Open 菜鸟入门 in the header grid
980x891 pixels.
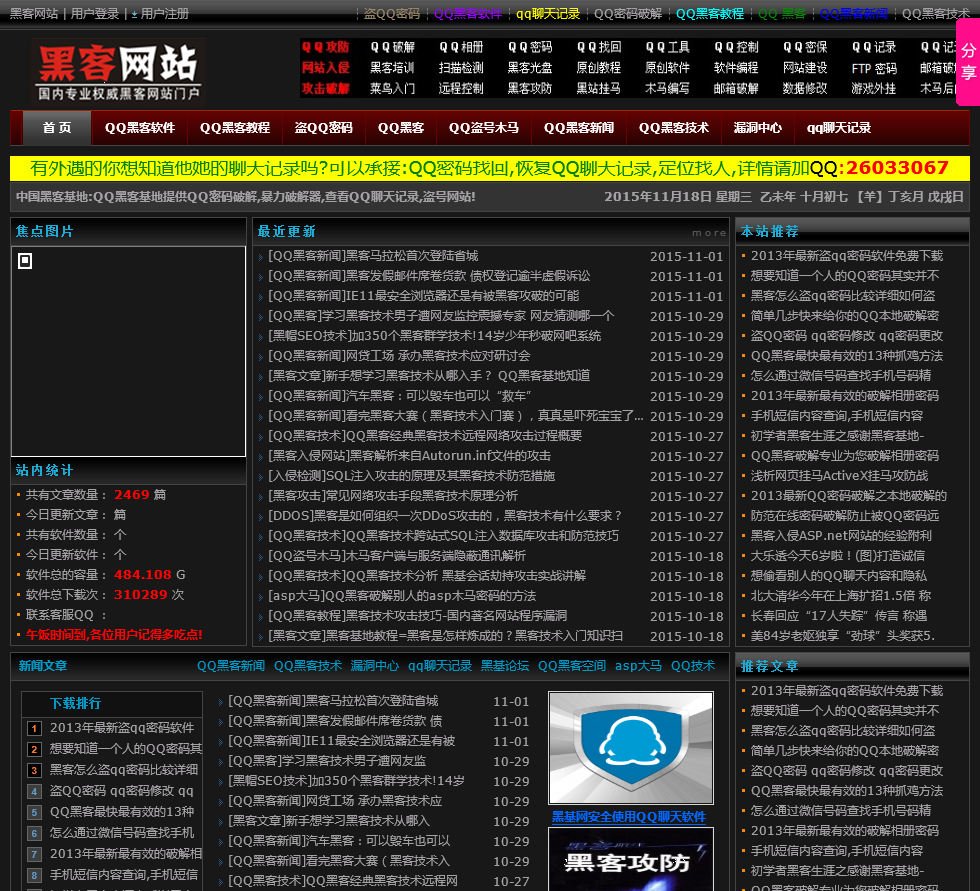(392, 88)
